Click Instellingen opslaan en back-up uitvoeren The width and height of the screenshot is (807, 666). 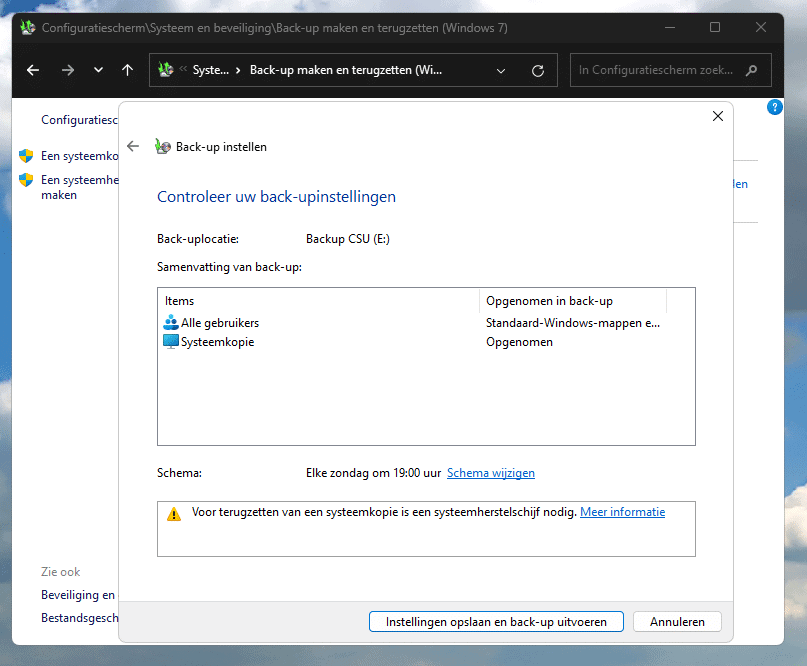496,621
